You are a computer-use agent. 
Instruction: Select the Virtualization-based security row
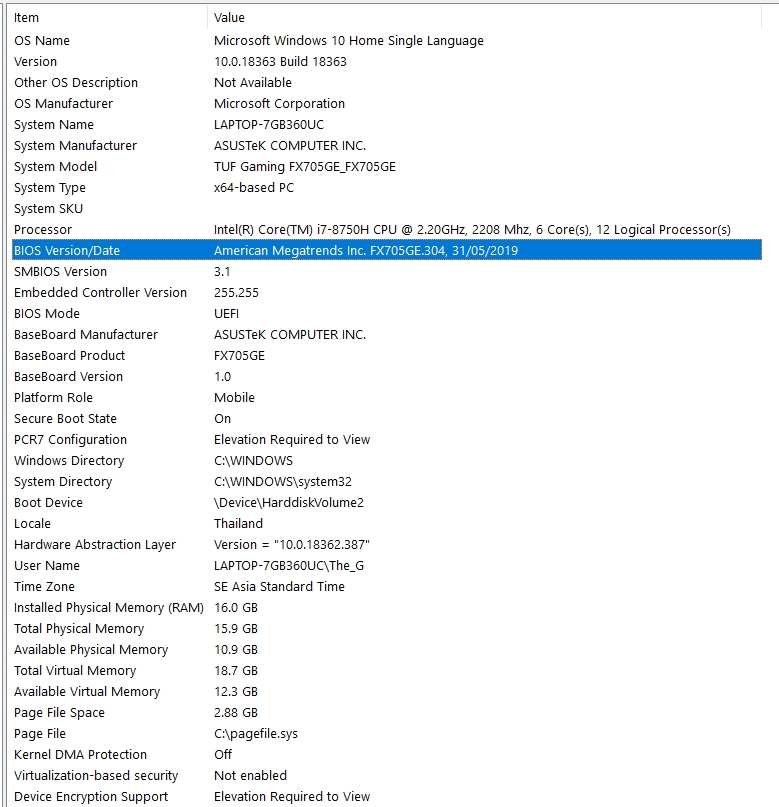pos(386,776)
